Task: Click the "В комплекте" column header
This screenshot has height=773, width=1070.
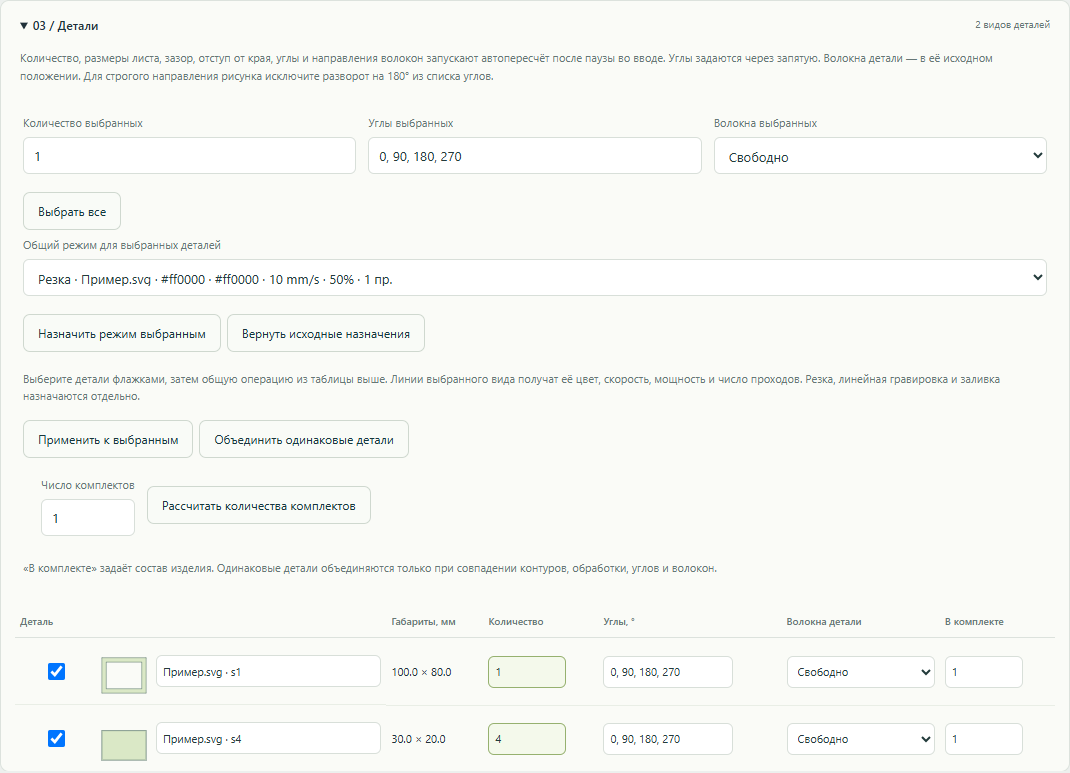Action: pyautogui.click(x=974, y=622)
